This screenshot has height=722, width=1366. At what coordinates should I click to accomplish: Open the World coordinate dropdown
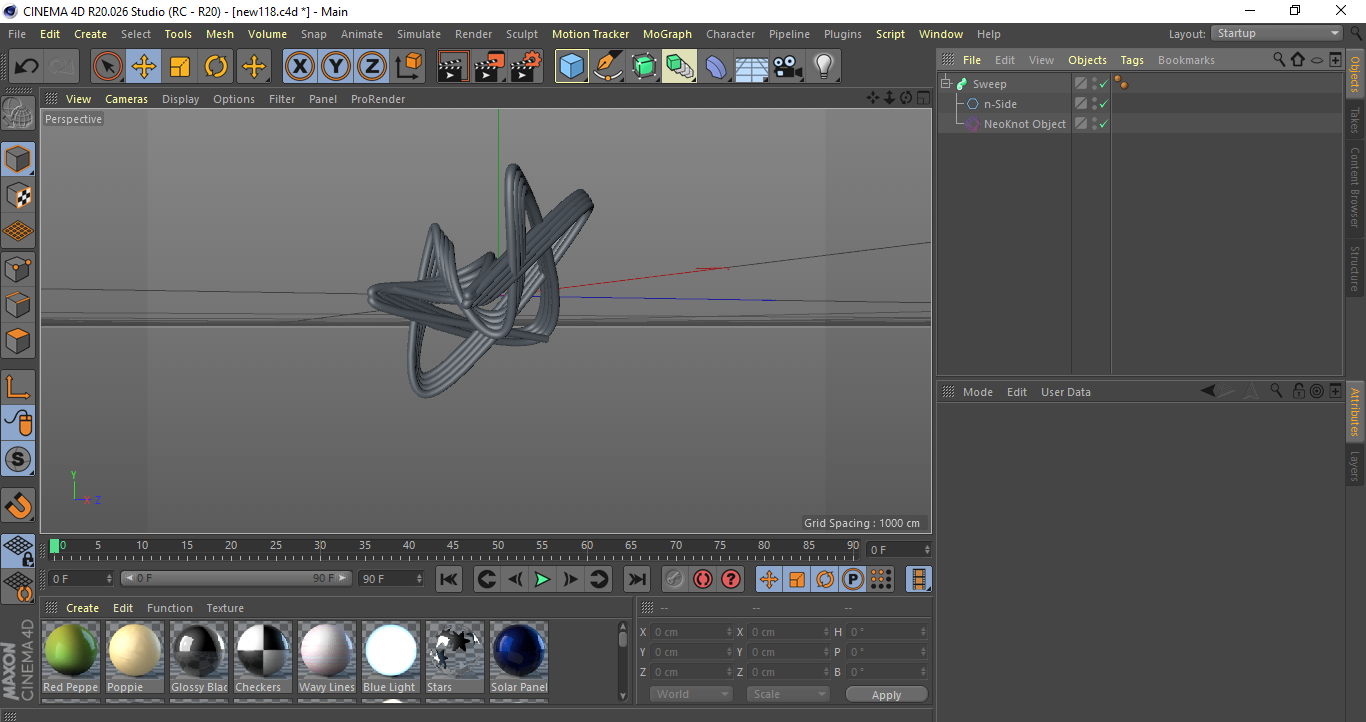[691, 694]
